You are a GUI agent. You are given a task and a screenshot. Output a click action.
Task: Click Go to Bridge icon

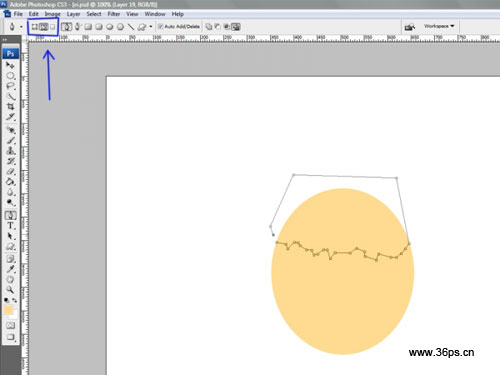pos(410,27)
